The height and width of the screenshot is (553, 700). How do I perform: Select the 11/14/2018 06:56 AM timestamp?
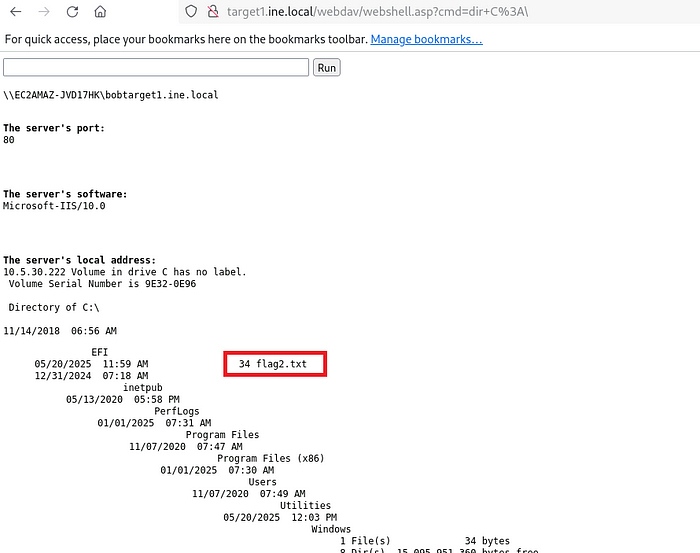tap(60, 331)
